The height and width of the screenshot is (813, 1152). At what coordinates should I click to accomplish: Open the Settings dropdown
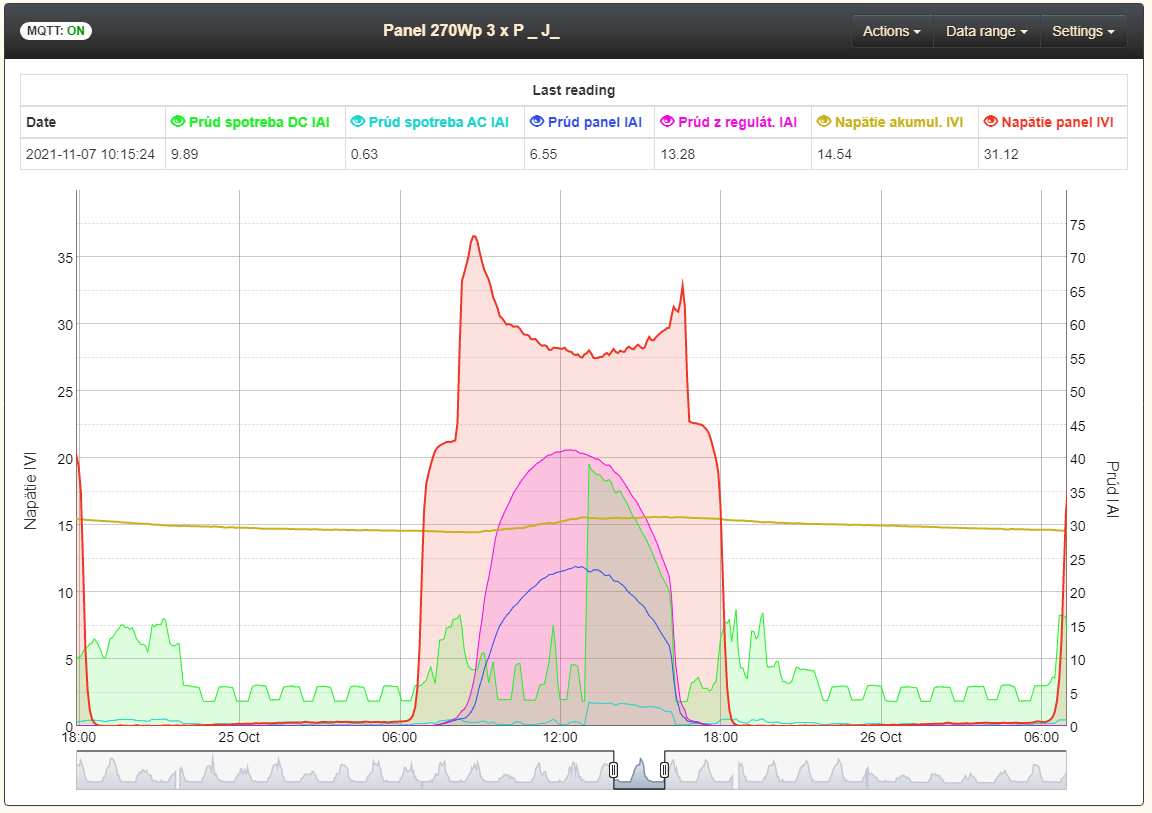pyautogui.click(x=1083, y=31)
